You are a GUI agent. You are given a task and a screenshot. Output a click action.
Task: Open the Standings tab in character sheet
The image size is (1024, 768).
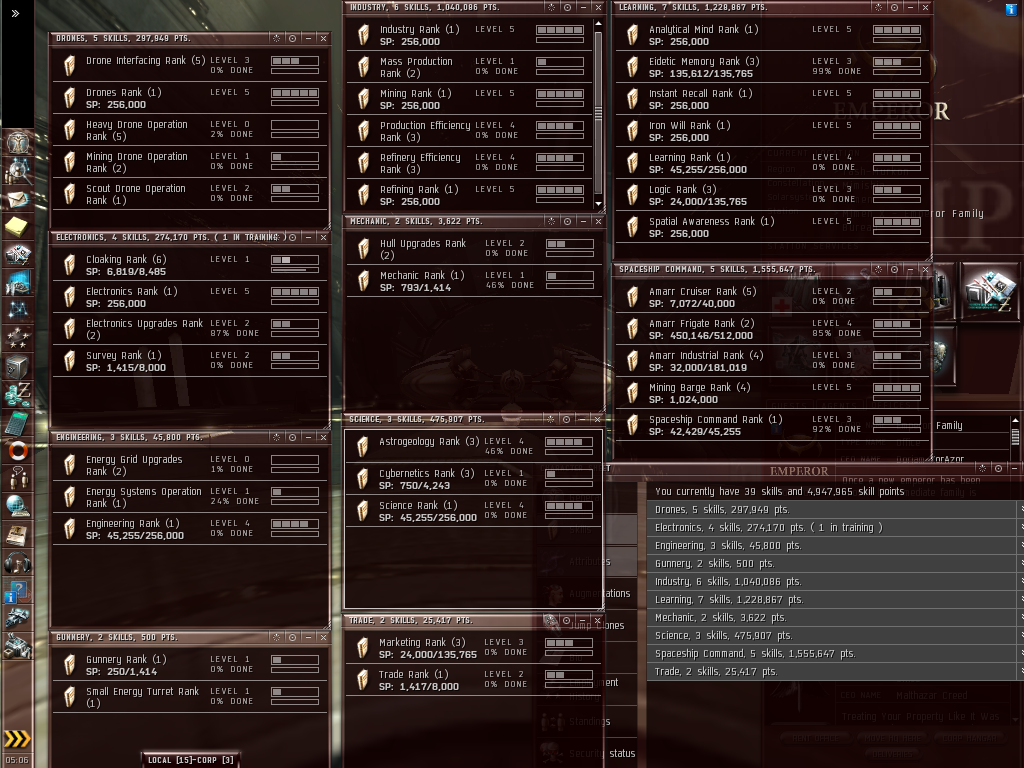(x=588, y=722)
